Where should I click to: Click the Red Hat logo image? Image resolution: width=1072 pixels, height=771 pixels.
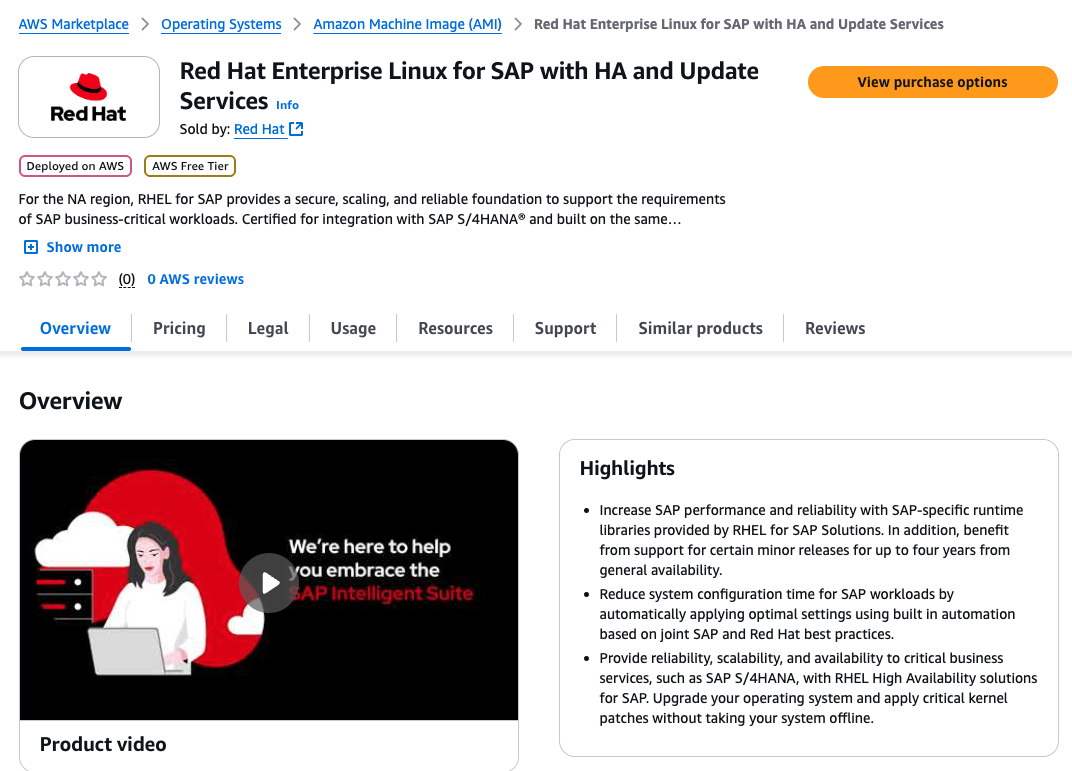pyautogui.click(x=89, y=97)
